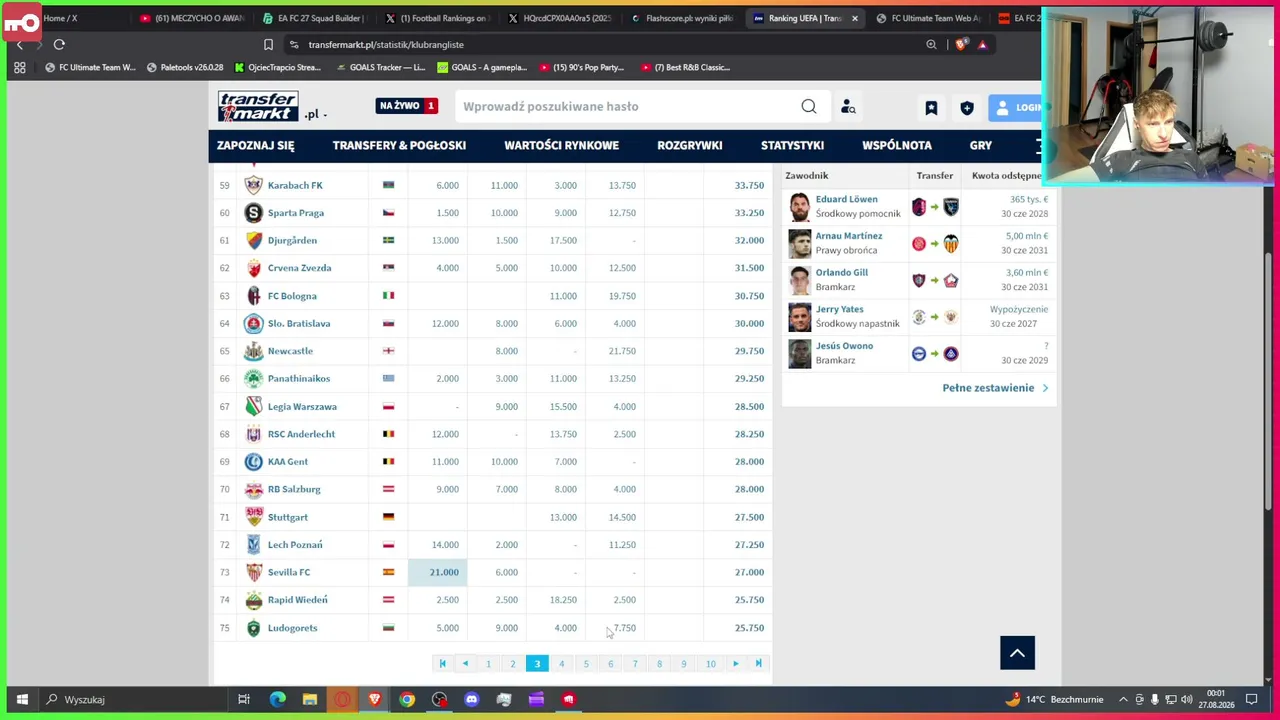Click the Brave Rewards triangle icon
Viewport: 1280px width, 720px height.
[982, 44]
